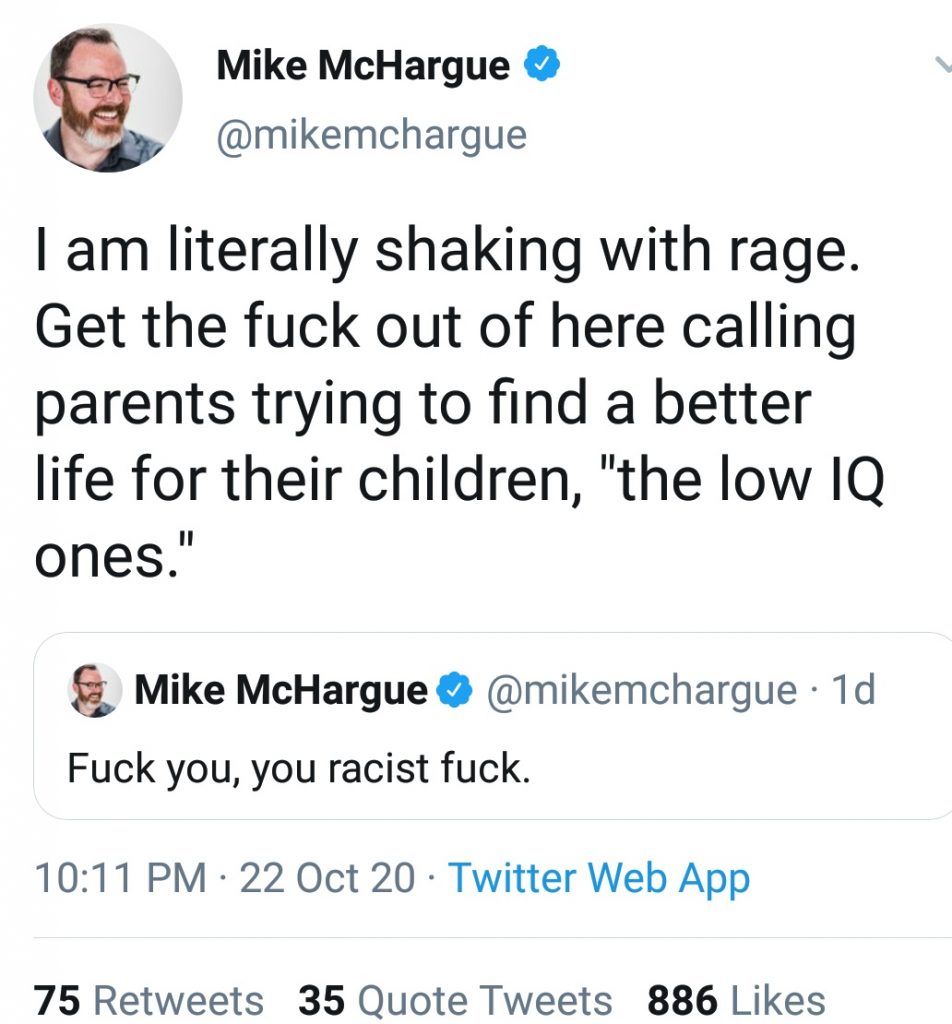Click the 10:11 PM tweet time
The image size is (952, 1024).
pyautogui.click(x=120, y=878)
